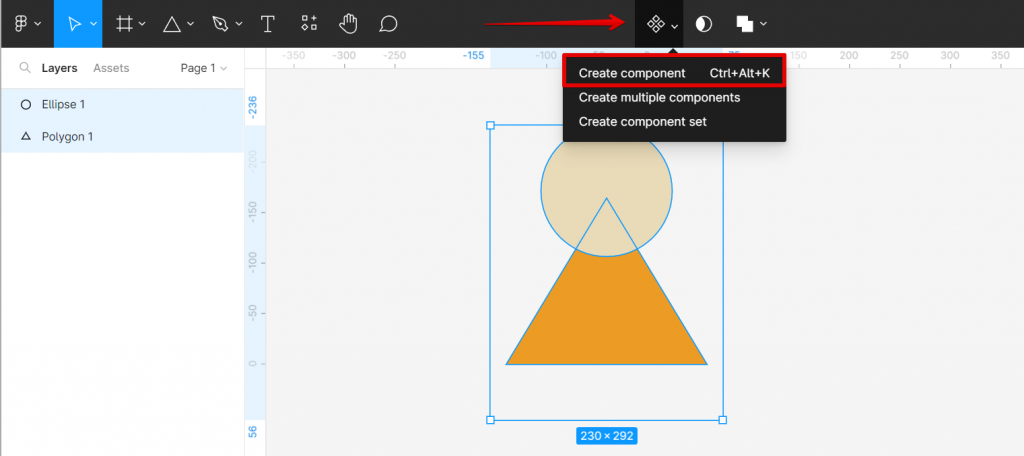1024x456 pixels.
Task: Expand the Move tool options arrow
Action: tap(94, 24)
